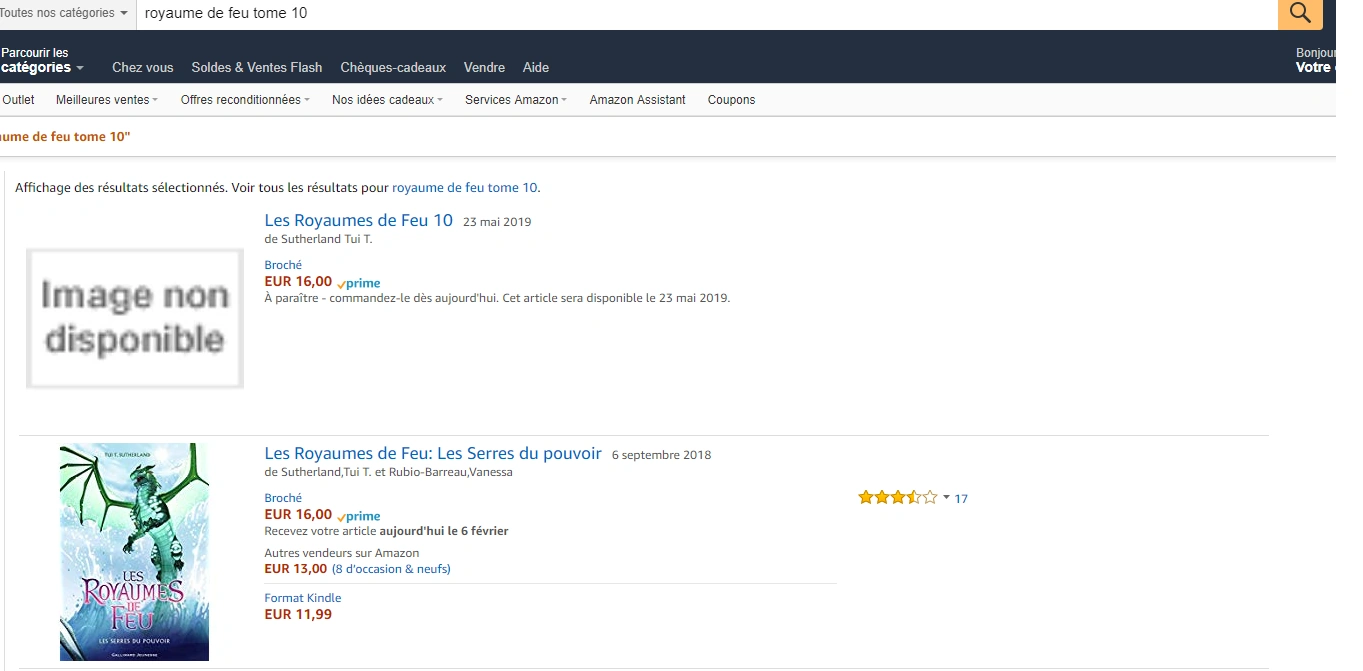
Task: Go to 'Chez vous' in navigation
Action: coord(142,68)
